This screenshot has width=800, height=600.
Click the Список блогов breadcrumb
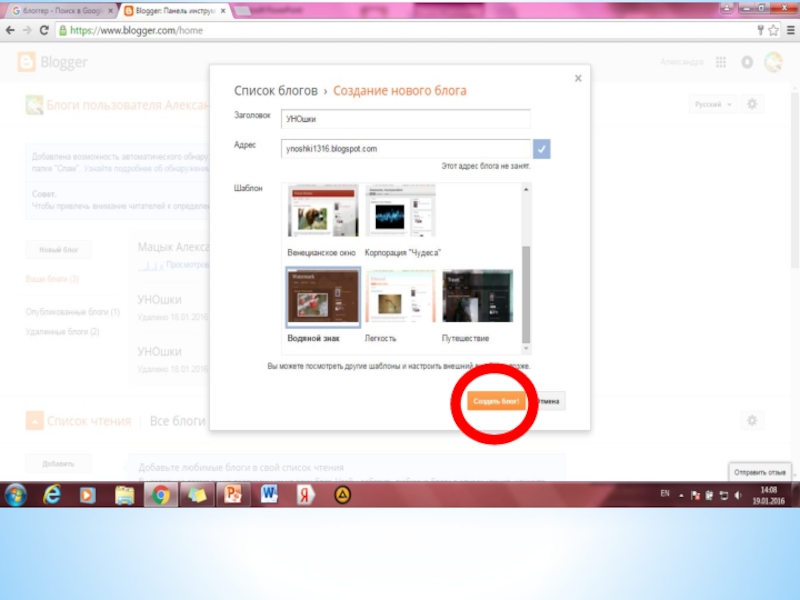tap(276, 91)
